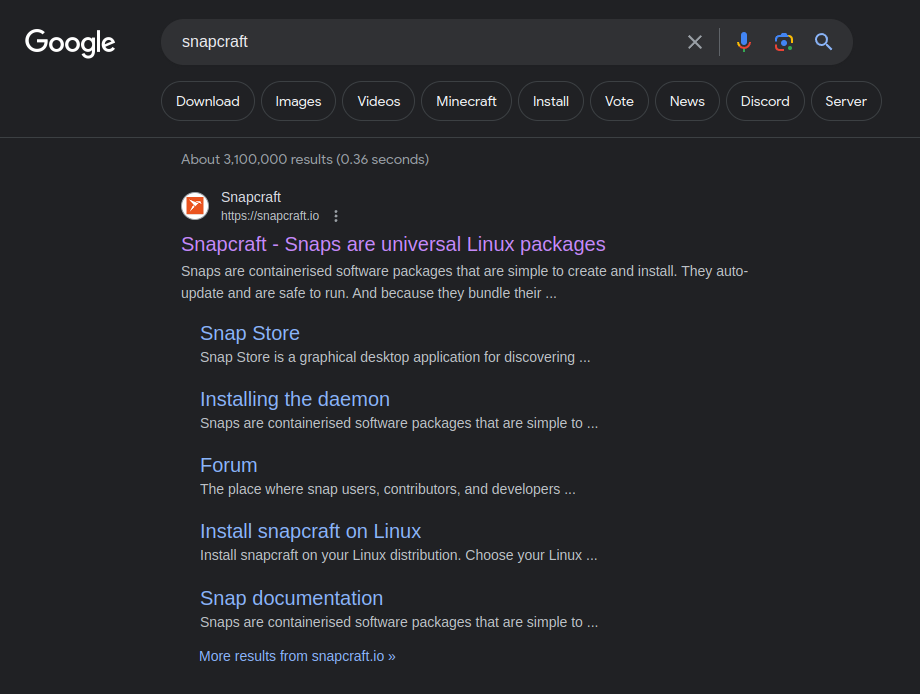Click the Snapcraft site favicon
Viewport: 920px width, 694px height.
[195, 206]
